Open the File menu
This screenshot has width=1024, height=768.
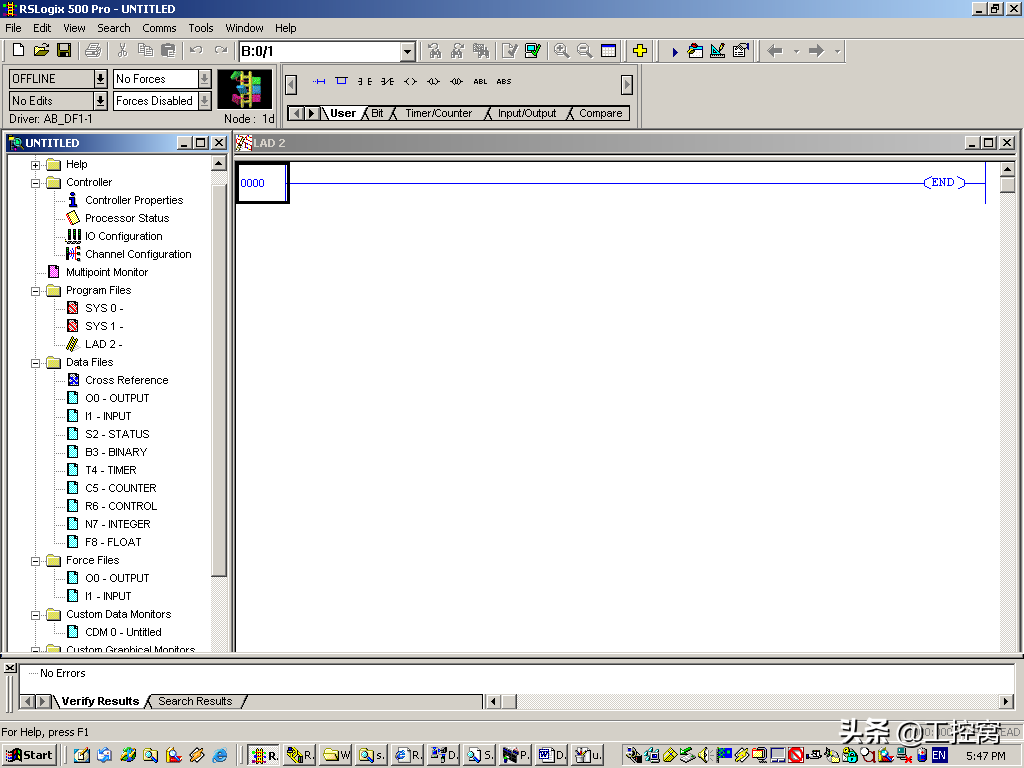tap(13, 28)
